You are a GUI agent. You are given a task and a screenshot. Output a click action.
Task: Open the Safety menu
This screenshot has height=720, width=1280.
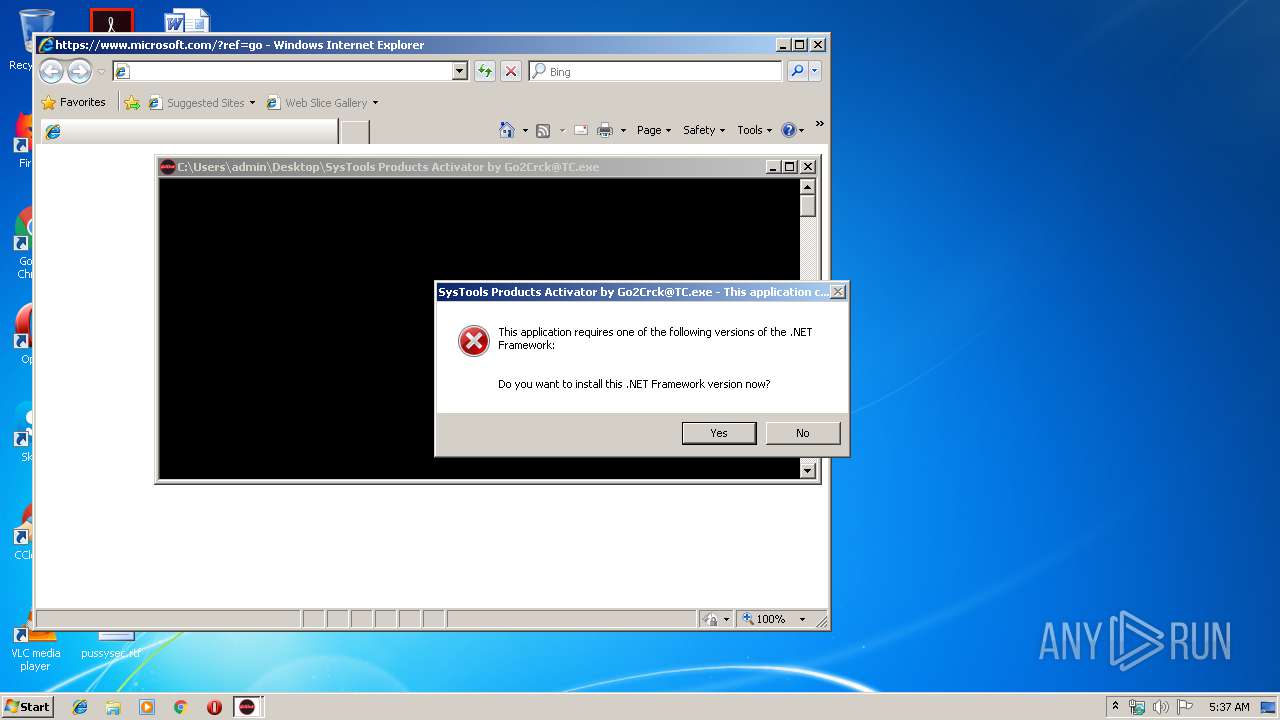coord(704,130)
